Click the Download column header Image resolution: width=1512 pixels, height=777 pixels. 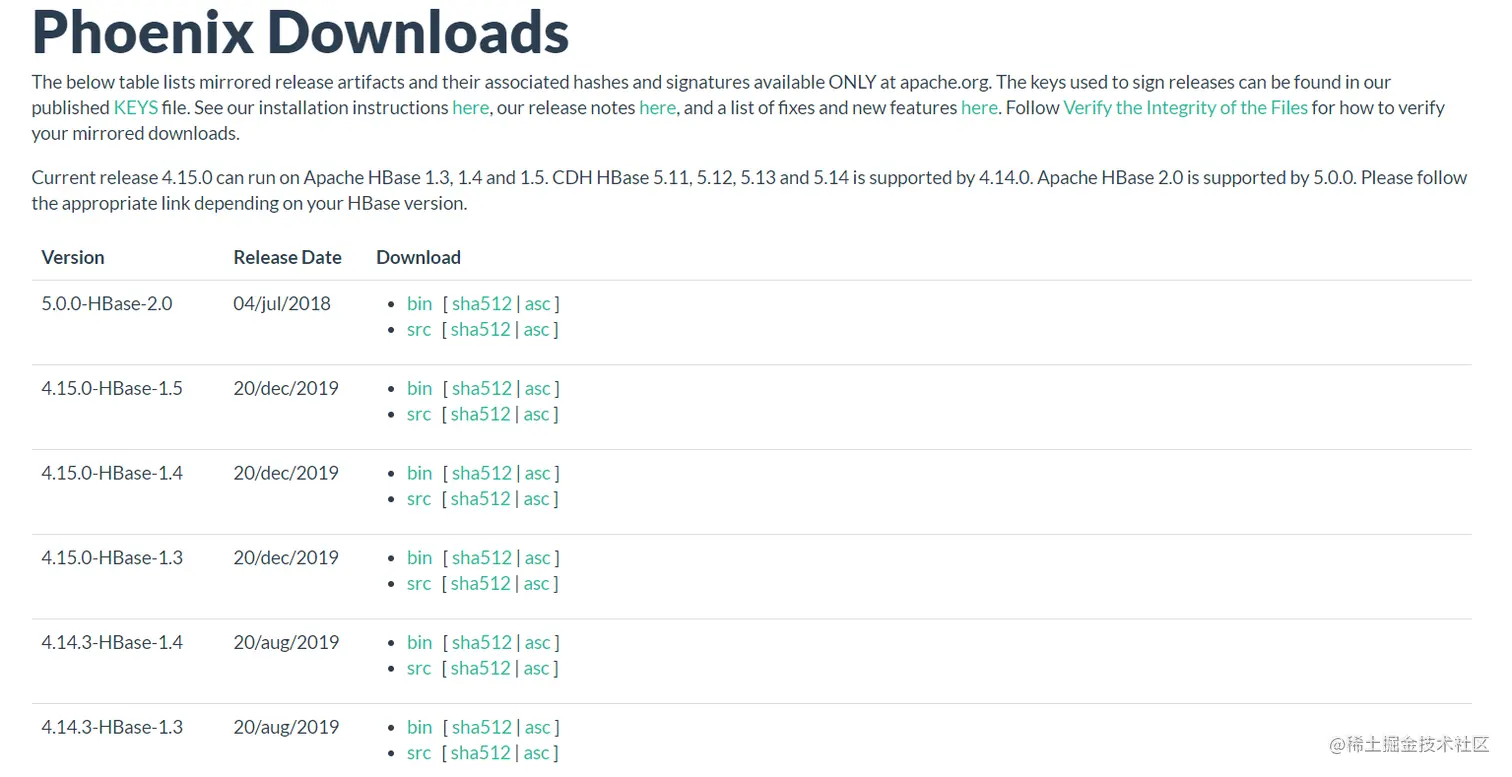click(x=418, y=257)
